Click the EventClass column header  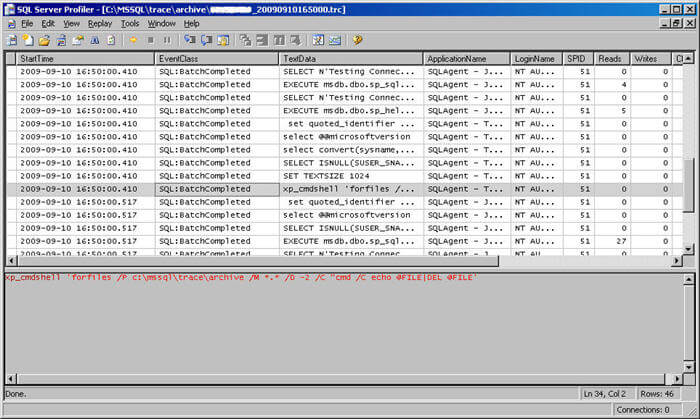(x=217, y=58)
